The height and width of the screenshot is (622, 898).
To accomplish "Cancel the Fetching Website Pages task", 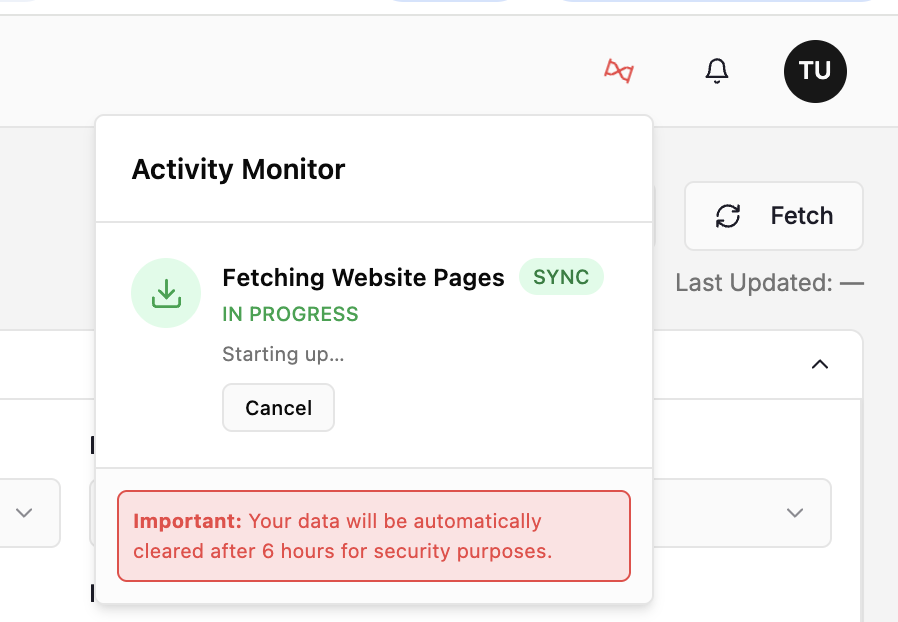I will coord(278,407).
